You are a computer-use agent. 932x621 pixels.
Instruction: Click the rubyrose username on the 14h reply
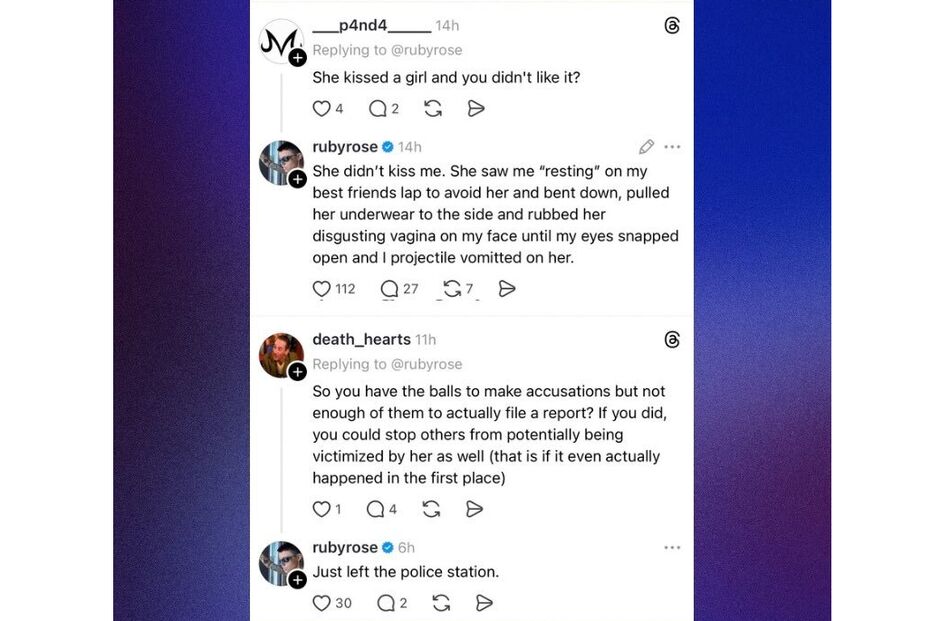pos(344,147)
